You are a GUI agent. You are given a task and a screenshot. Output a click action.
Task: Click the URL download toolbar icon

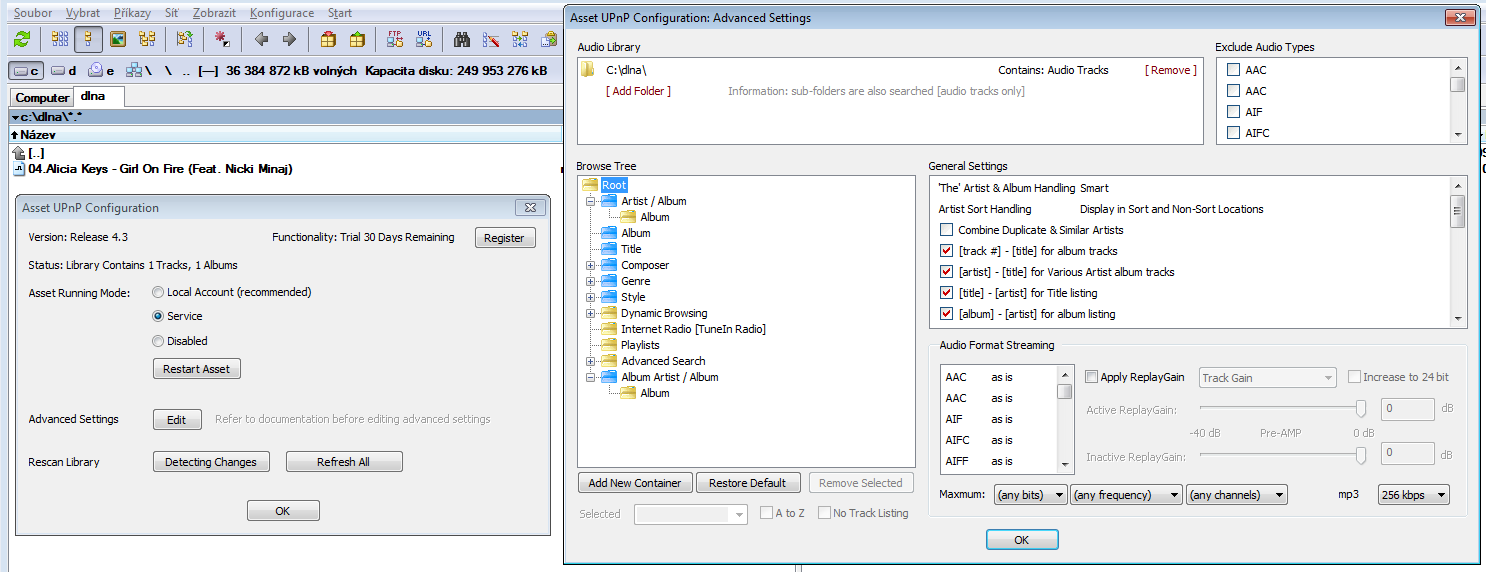424,39
